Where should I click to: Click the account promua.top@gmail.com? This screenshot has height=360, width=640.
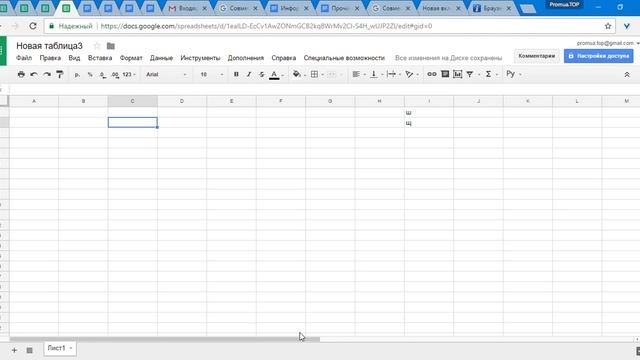click(605, 43)
